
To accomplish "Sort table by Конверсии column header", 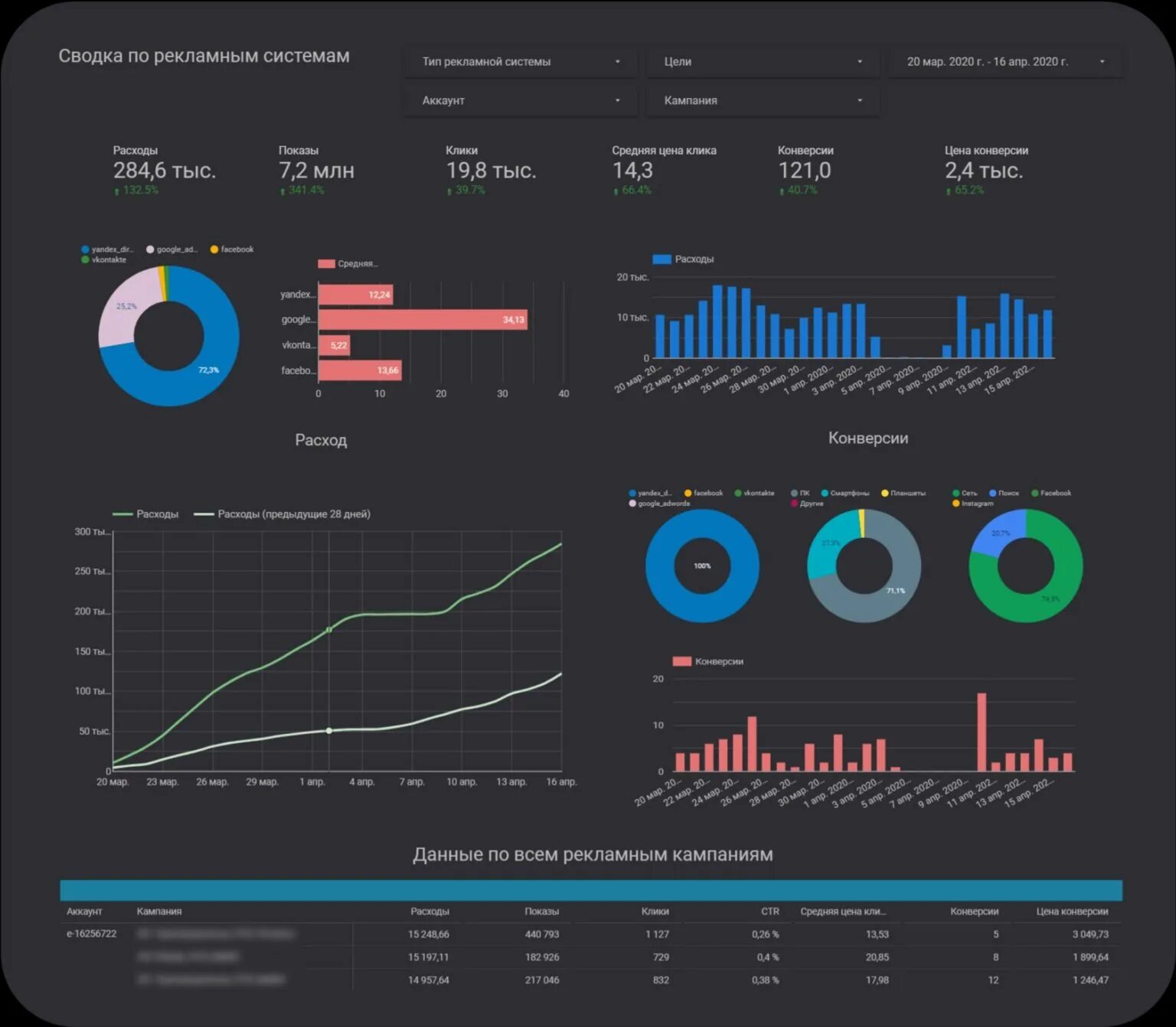I will (975, 911).
